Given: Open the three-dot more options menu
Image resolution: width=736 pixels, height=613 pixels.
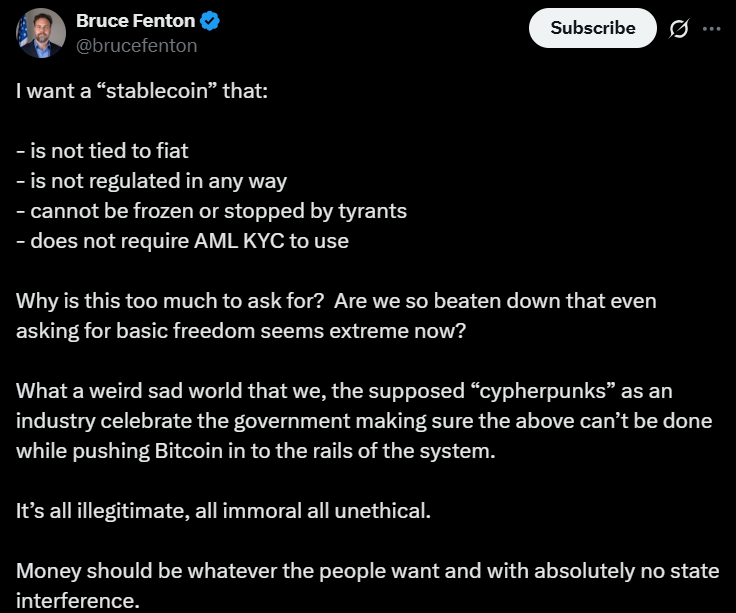Looking at the screenshot, I should click(x=711, y=29).
